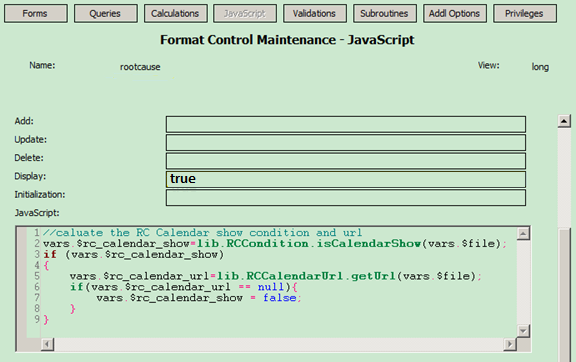Image resolution: width=576 pixels, height=362 pixels.
Task: Click the long view value
Action: pyautogui.click(x=540, y=67)
